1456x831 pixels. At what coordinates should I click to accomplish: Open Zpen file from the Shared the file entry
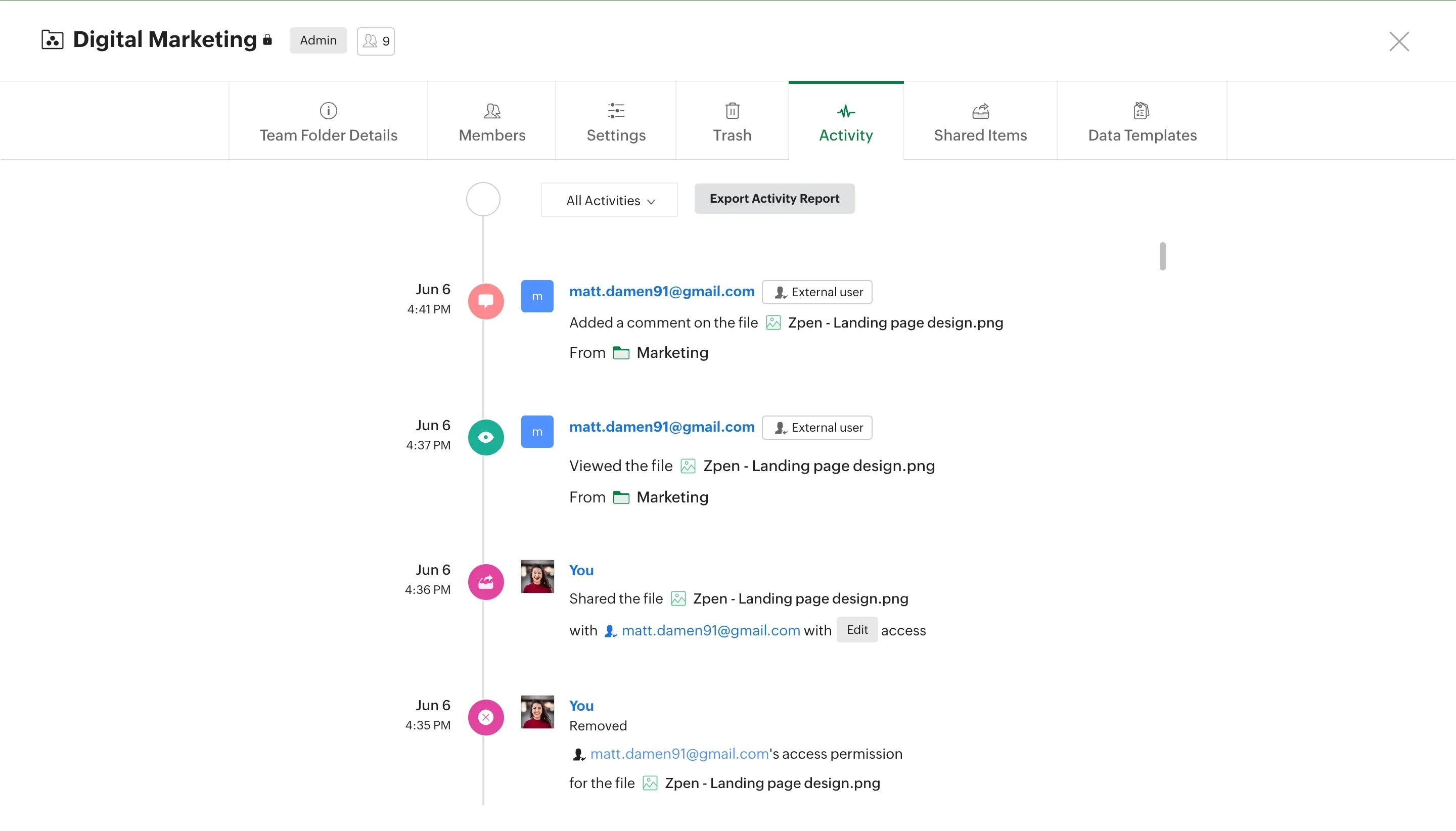pos(800,598)
